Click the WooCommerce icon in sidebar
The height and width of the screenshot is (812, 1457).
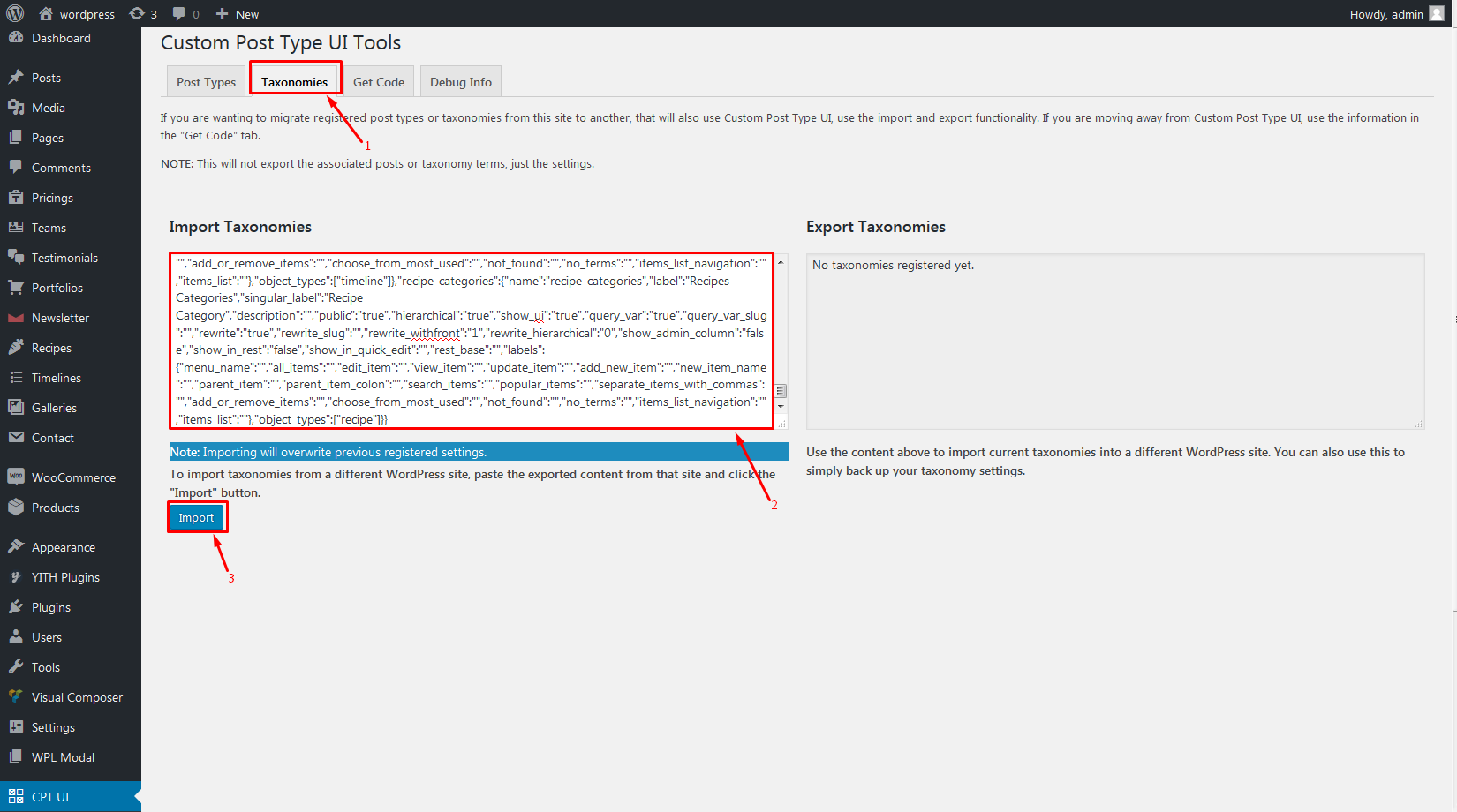tap(16, 477)
